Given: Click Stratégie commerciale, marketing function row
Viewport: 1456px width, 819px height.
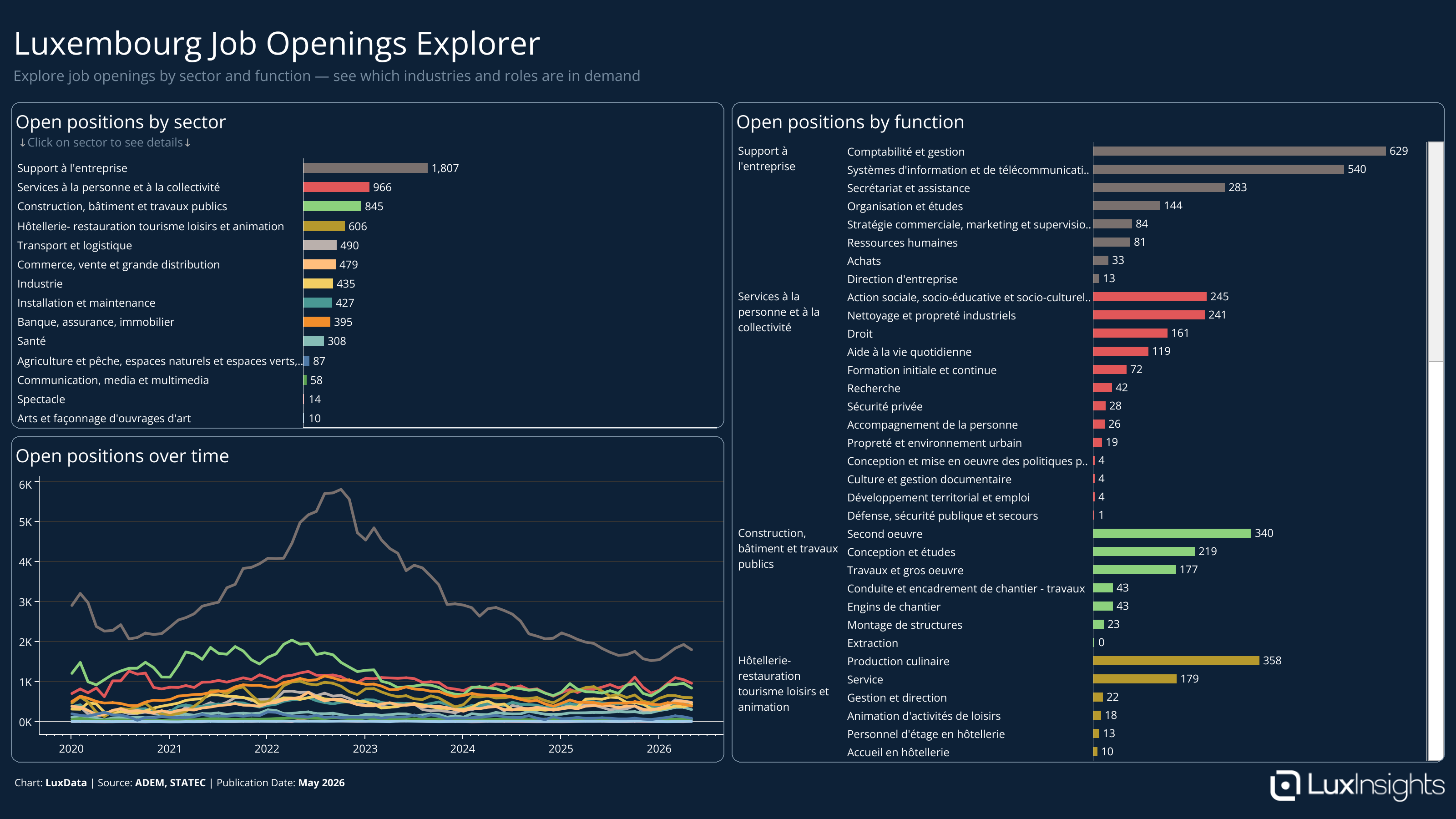Looking at the screenshot, I should click(x=998, y=224).
